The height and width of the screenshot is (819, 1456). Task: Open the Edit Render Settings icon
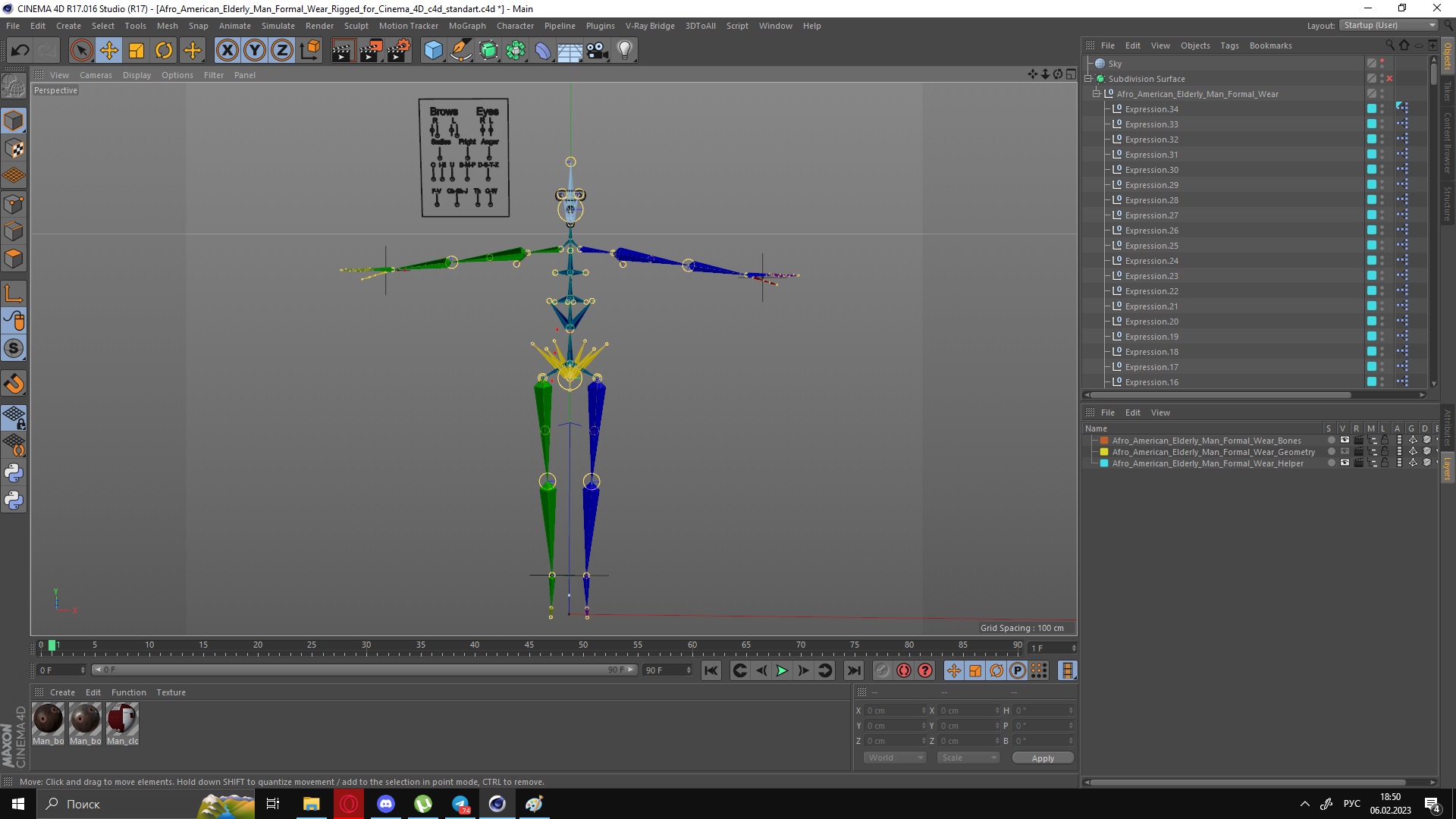pos(399,51)
